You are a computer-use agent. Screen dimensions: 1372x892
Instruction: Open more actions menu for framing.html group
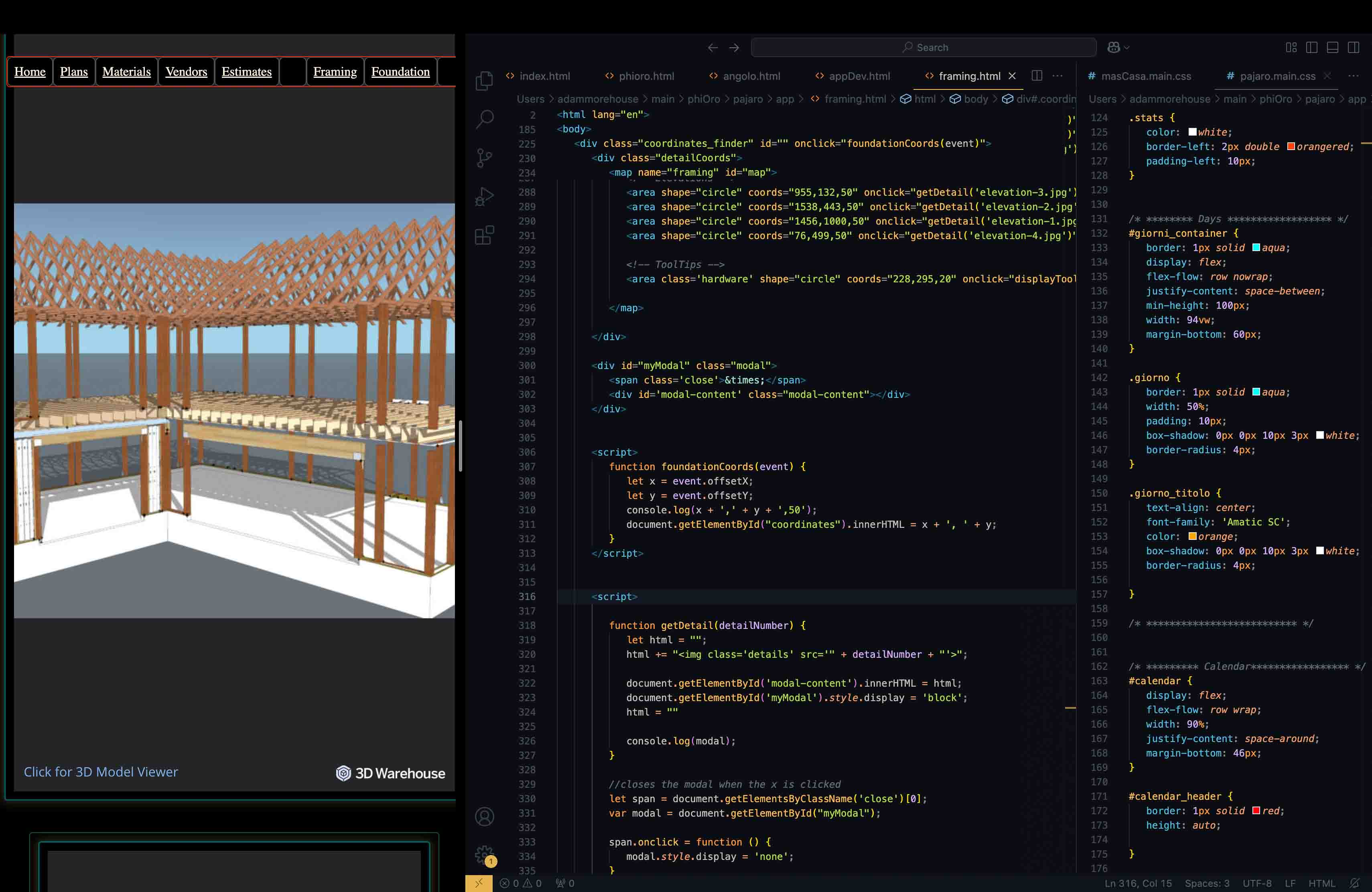(x=1057, y=75)
